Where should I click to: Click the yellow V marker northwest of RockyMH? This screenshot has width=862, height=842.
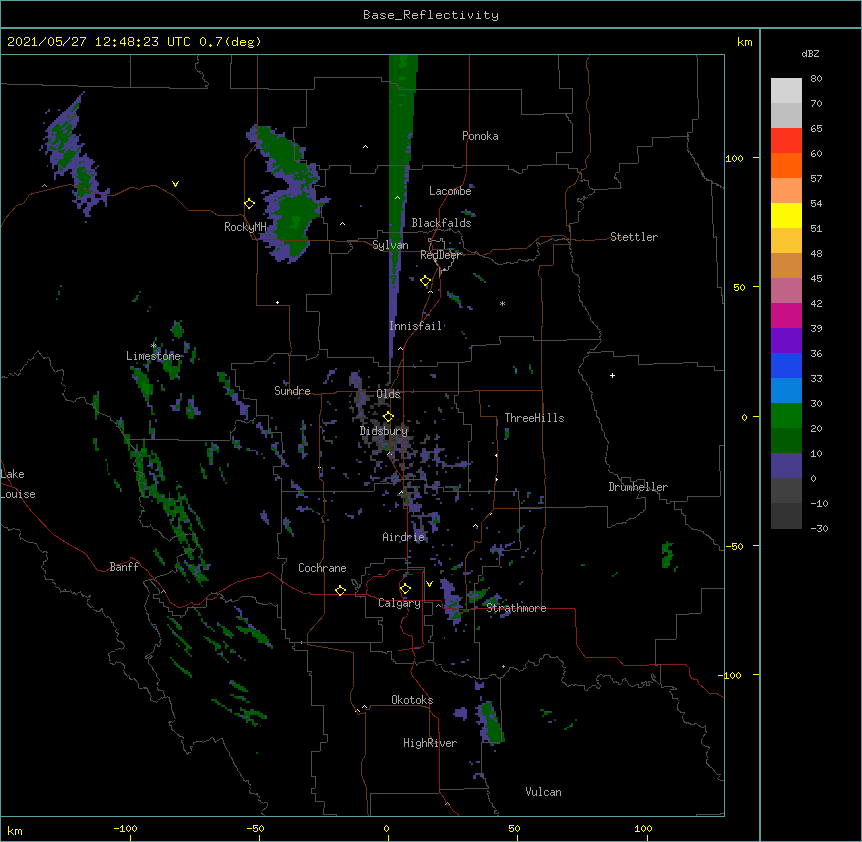point(175,184)
